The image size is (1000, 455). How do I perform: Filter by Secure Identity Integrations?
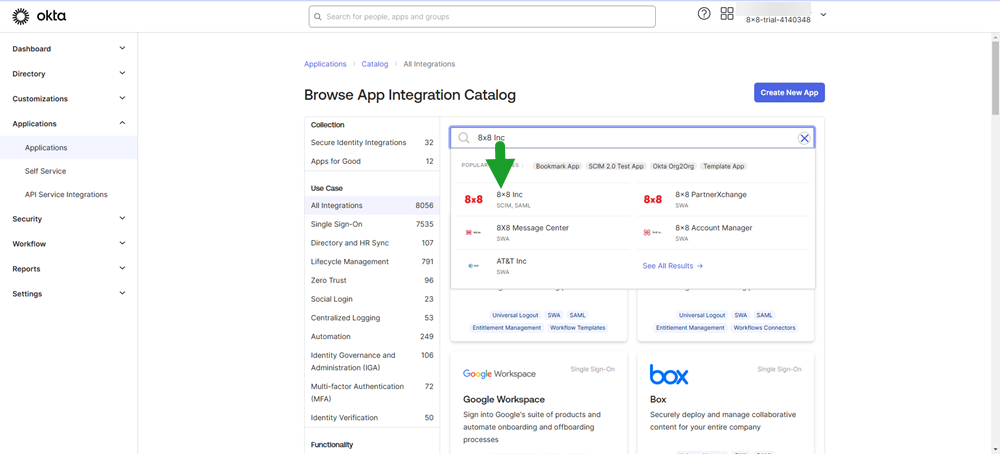click(x=372, y=142)
